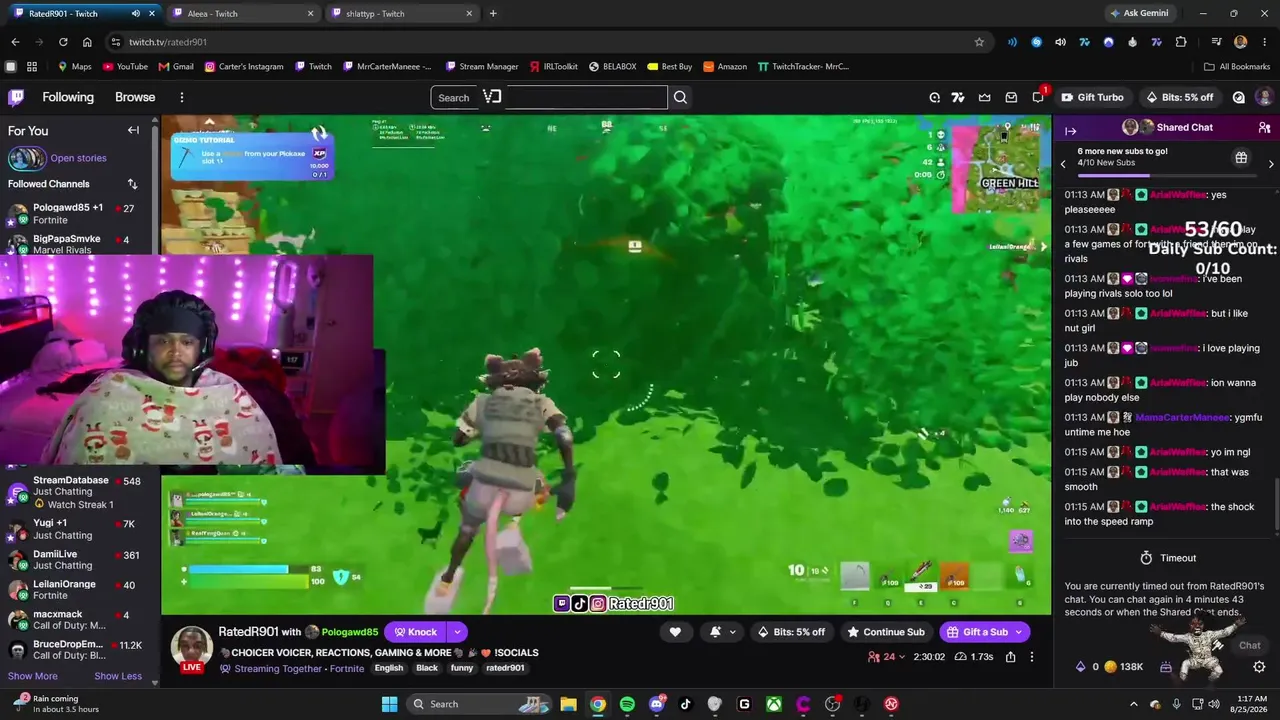Open StreamDatabase channel in sidebar
Image resolution: width=1280 pixels, height=720 pixels.
tap(79, 492)
